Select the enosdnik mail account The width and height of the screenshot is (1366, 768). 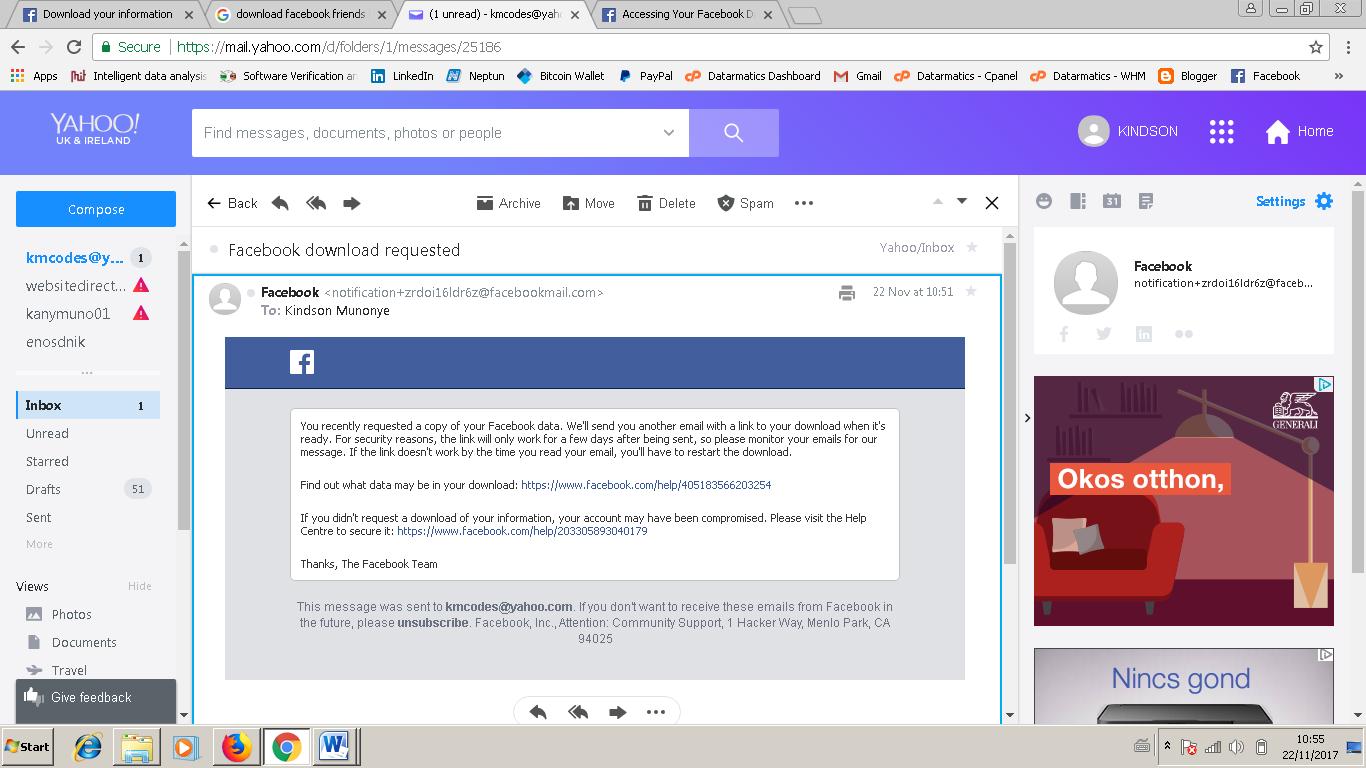[56, 341]
